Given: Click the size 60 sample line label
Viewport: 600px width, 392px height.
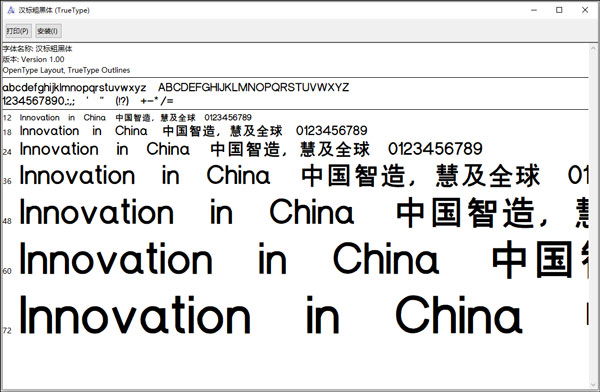Looking at the screenshot, I should pos(7,271).
